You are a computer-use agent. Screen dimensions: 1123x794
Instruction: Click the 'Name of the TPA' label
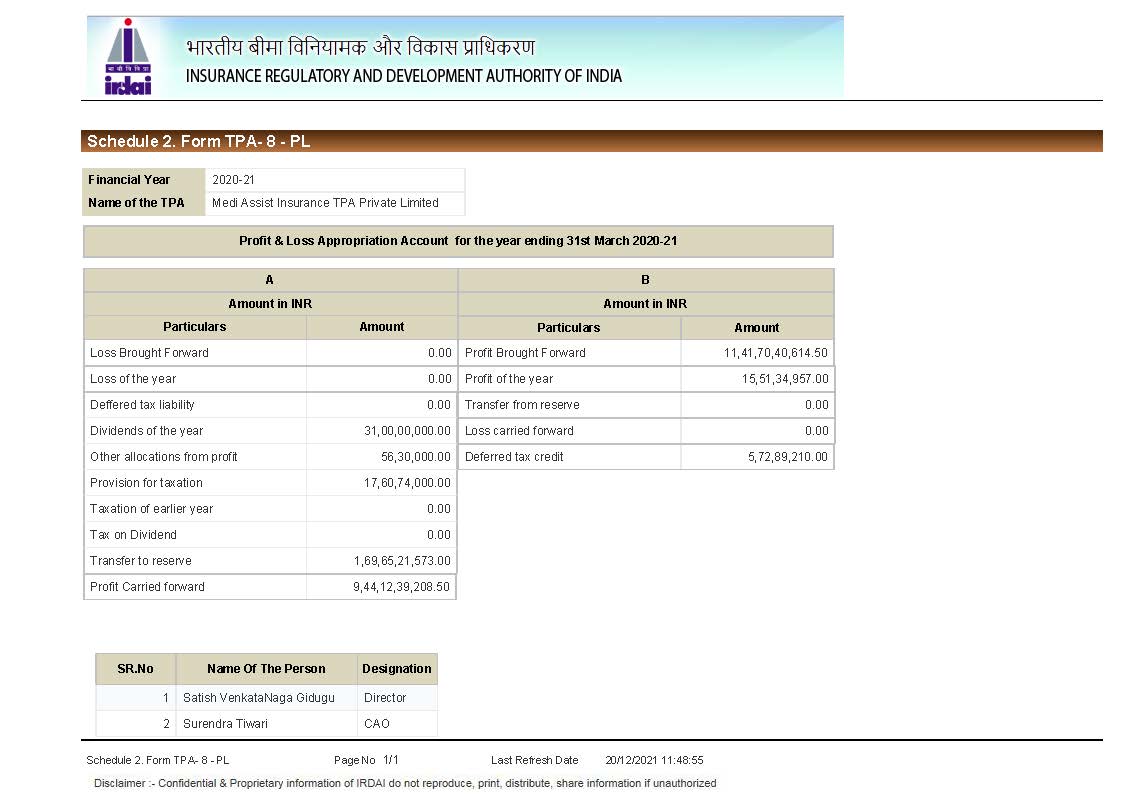[x=136, y=203]
